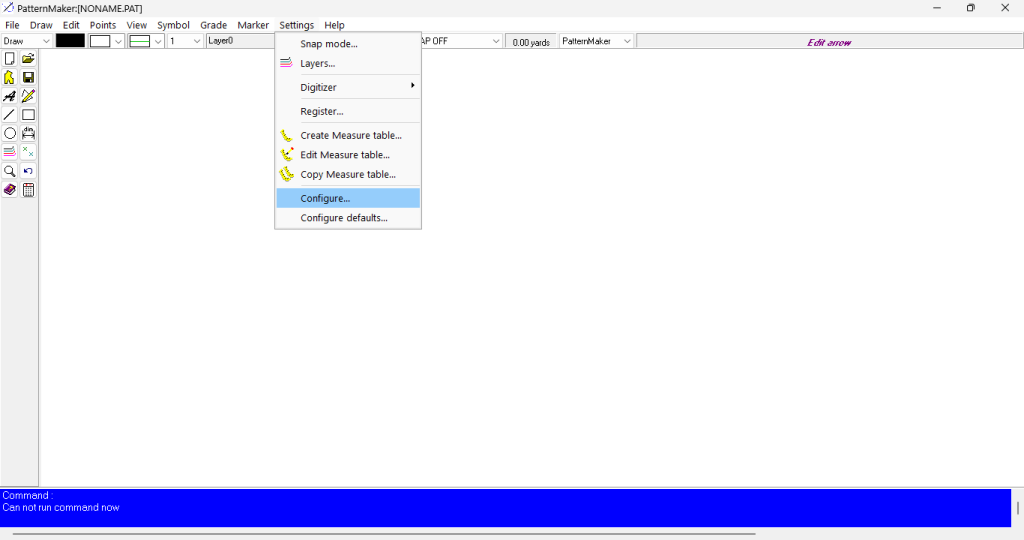Click the horizontal scrollbar at bottom
This screenshot has height=540, width=1024.
(x=384, y=533)
